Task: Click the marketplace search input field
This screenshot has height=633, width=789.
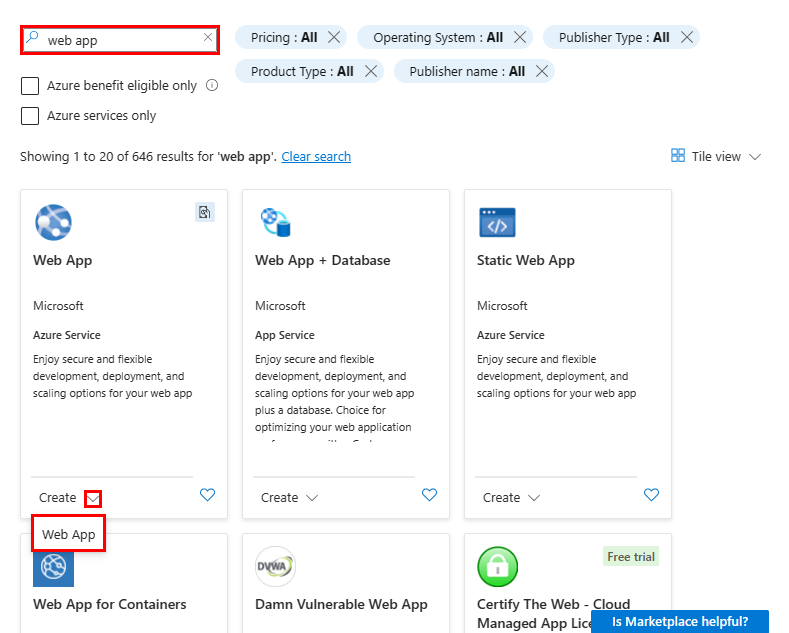Action: [x=120, y=40]
